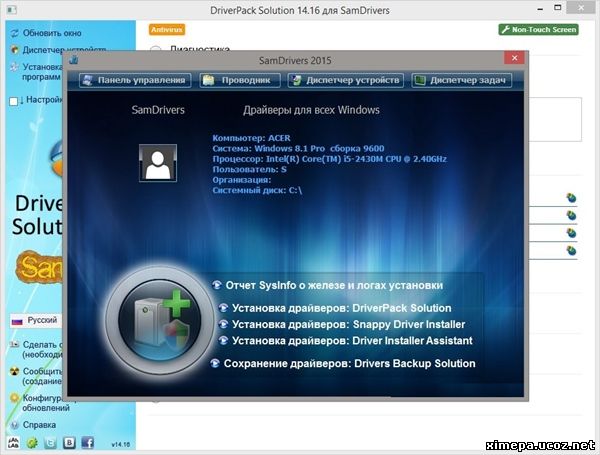The image size is (600, 455).
Task: Choose Сохранение драйверов: Drivers Backup Solution
Action: [343, 363]
